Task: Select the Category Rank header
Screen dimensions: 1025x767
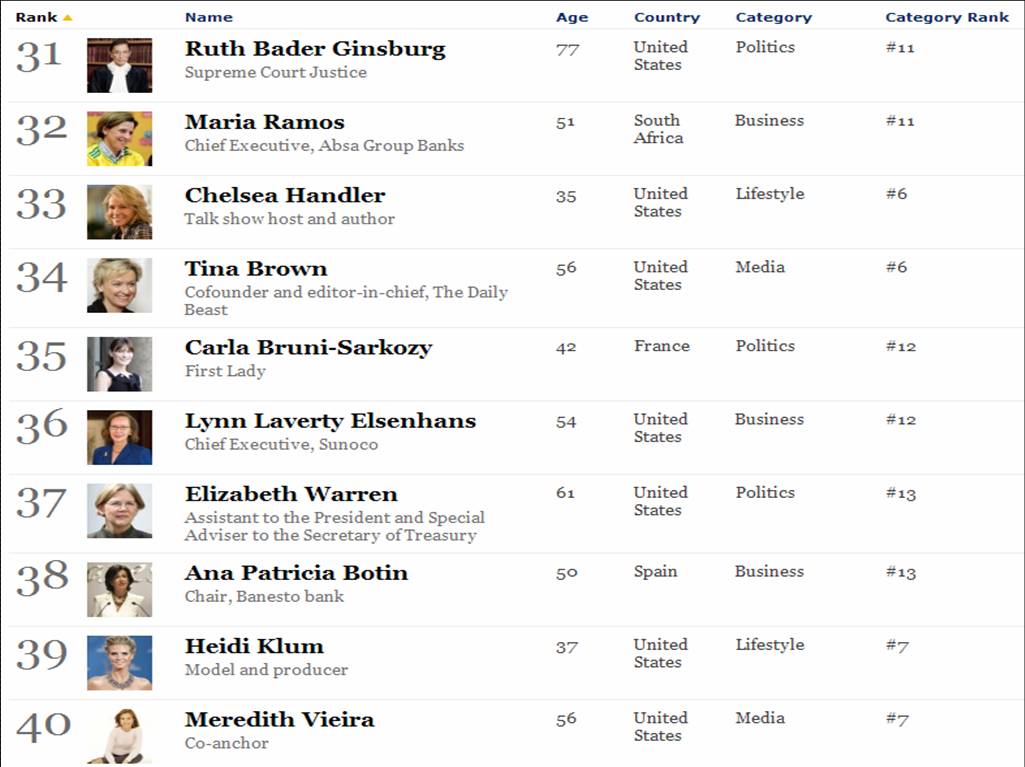Action: click(x=947, y=16)
